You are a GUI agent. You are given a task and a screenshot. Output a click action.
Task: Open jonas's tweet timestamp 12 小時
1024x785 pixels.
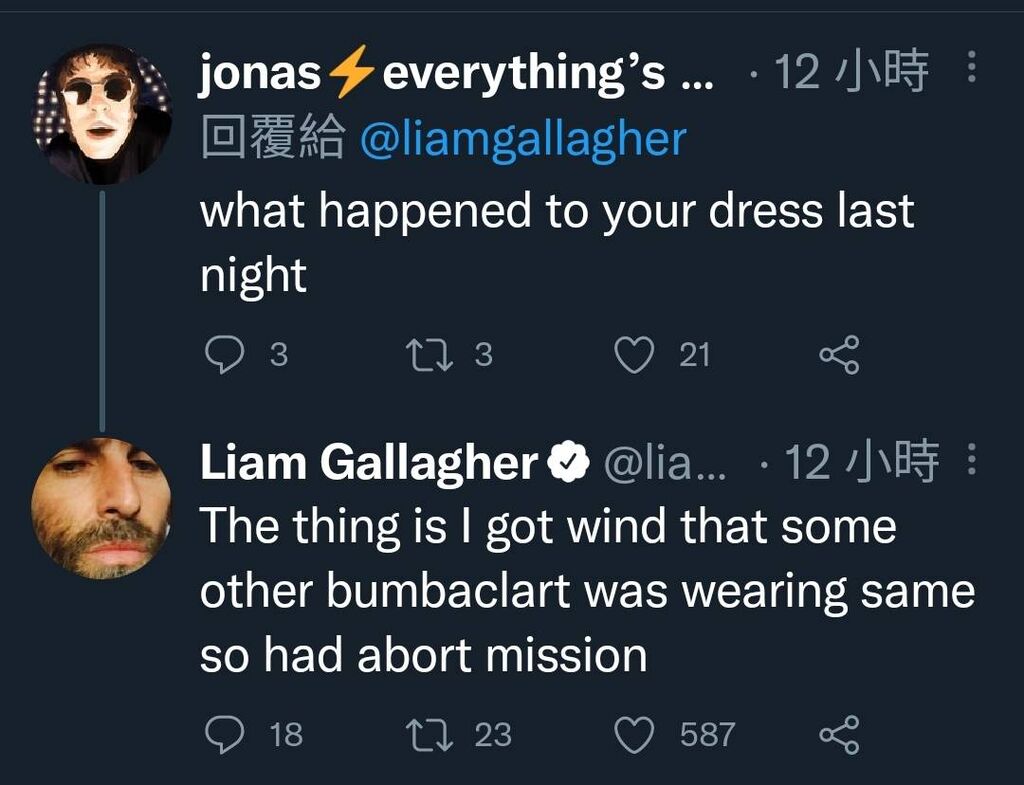[850, 71]
